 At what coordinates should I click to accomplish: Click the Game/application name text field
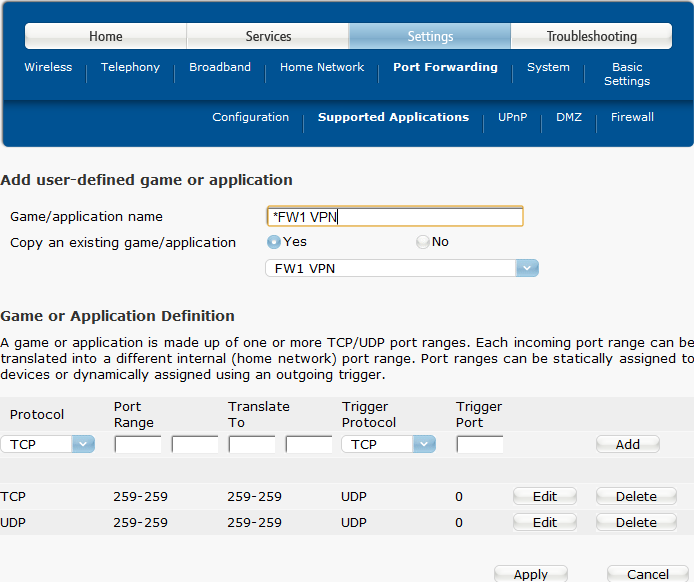(x=394, y=217)
